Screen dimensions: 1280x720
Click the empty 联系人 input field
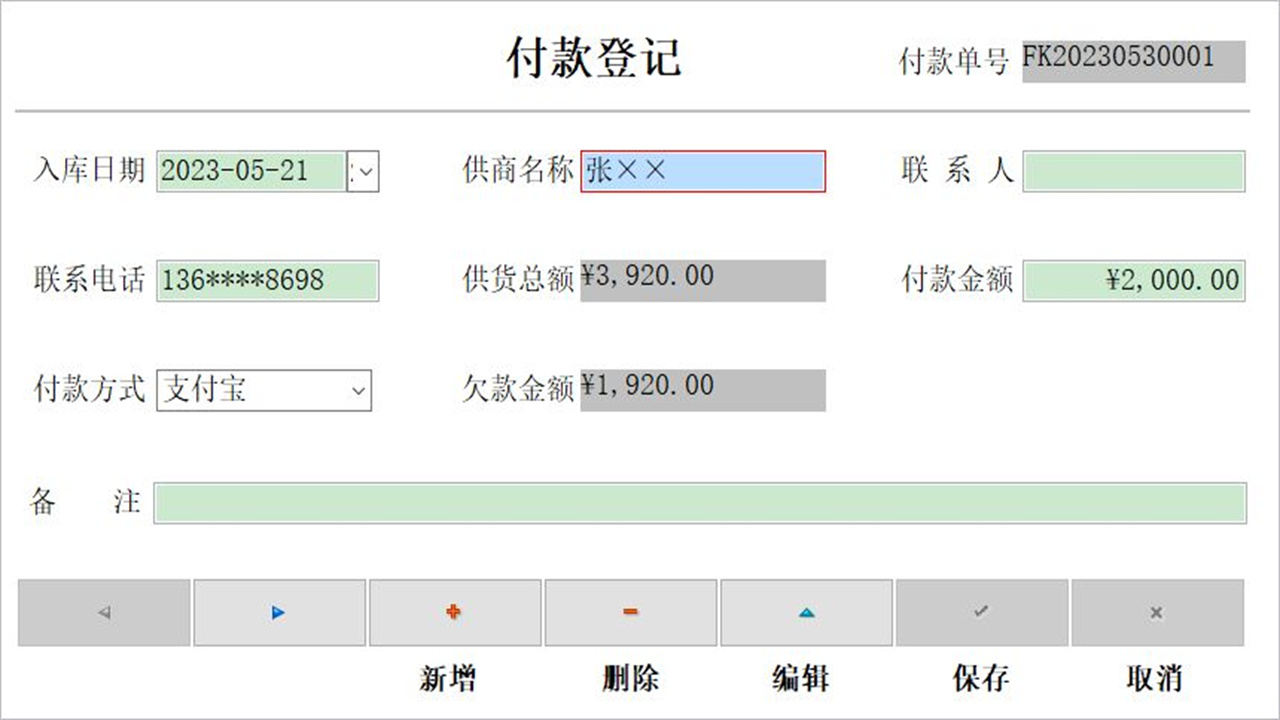1133,172
